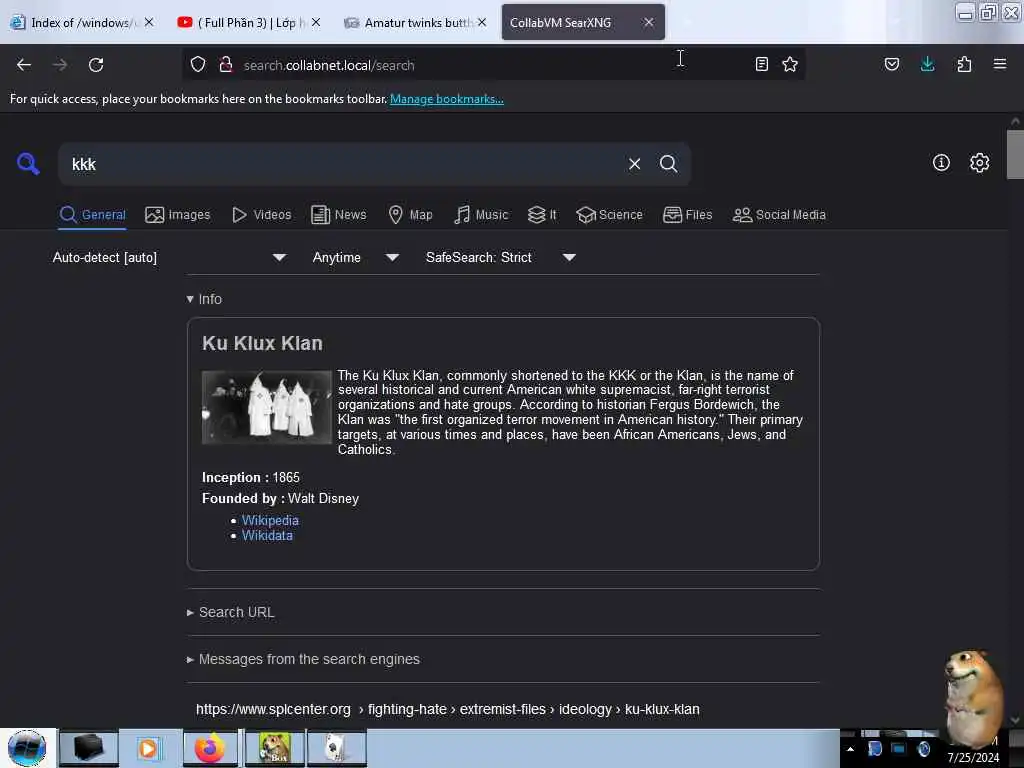Image resolution: width=1024 pixels, height=768 pixels.
Task: Select the It search category
Action: (542, 214)
